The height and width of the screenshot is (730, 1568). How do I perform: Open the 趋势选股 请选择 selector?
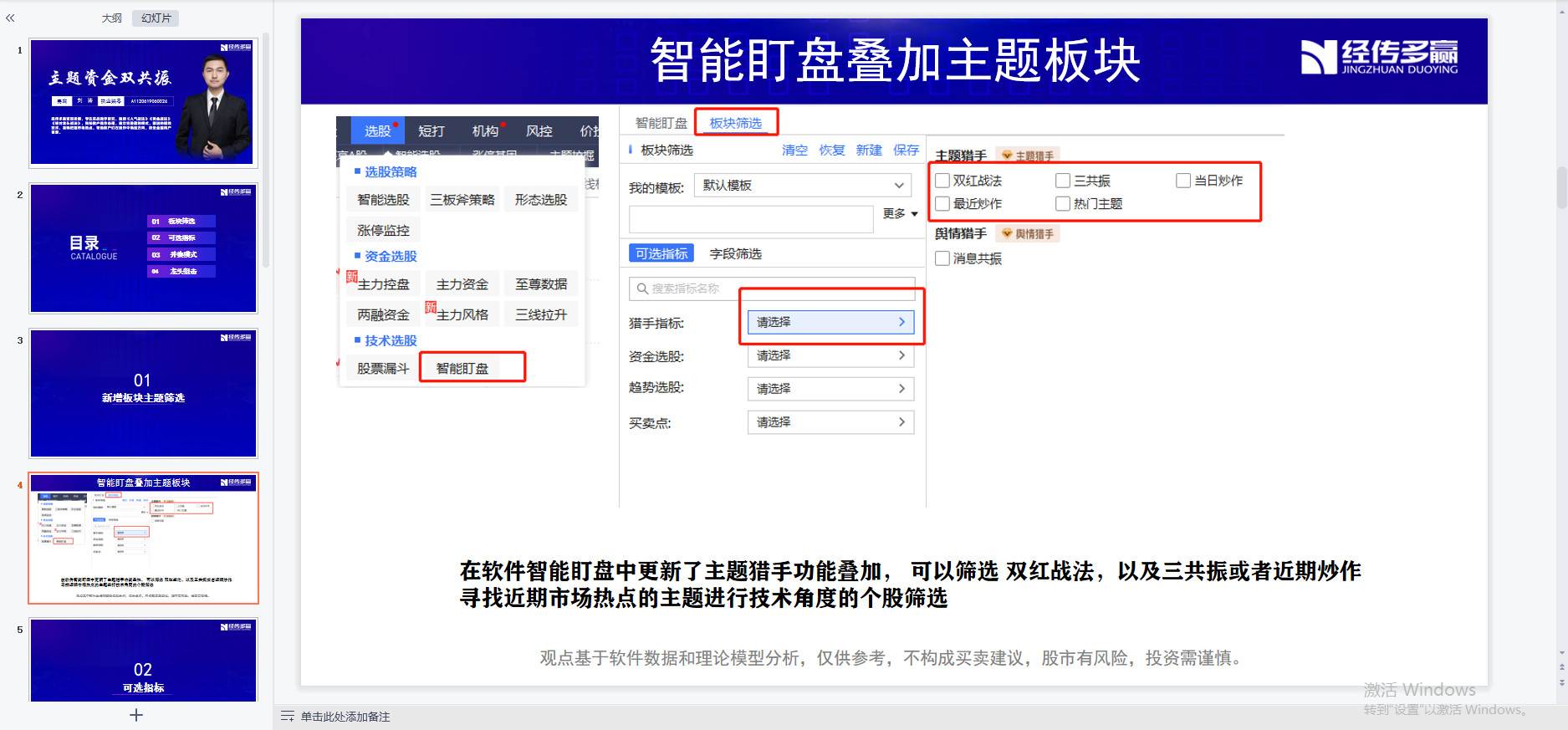830,389
